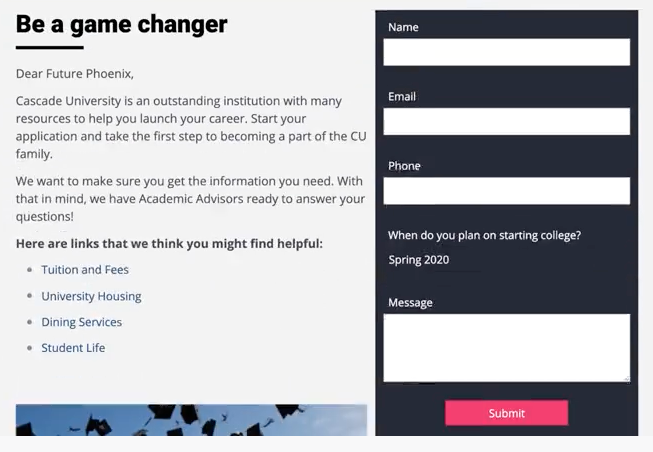Open the Tuition and Fees link

(85, 270)
